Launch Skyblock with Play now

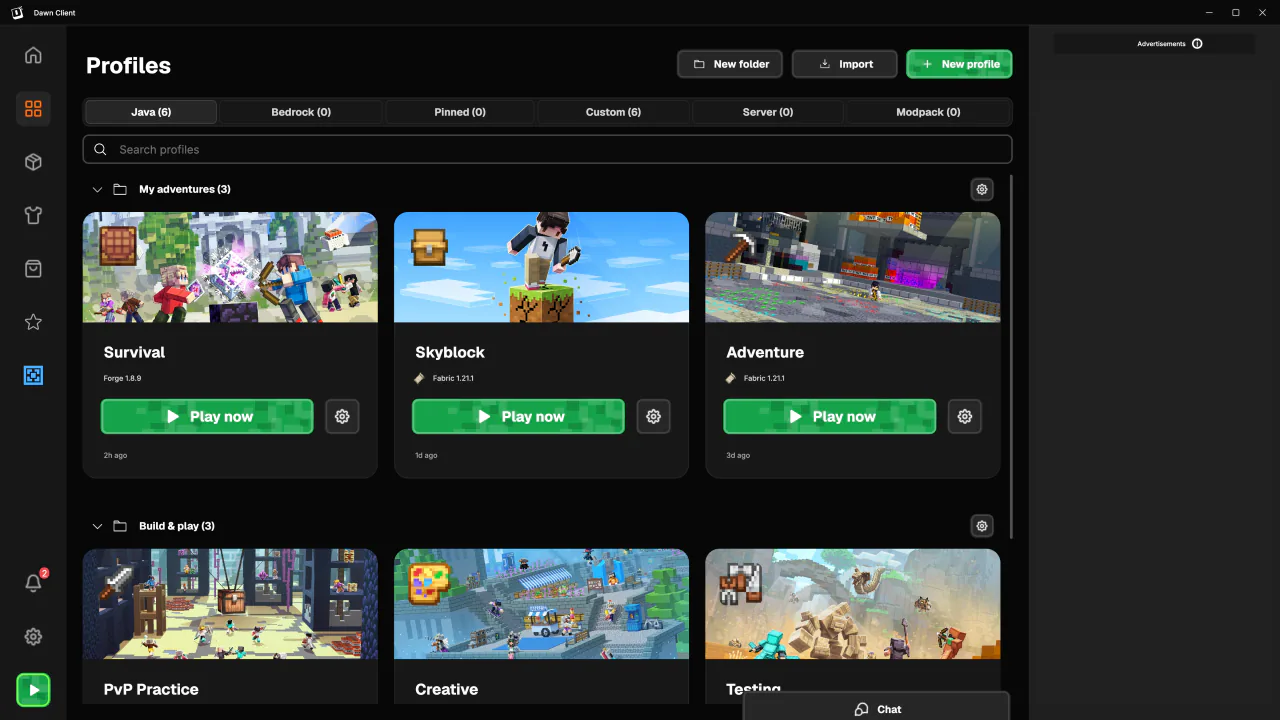coord(518,417)
